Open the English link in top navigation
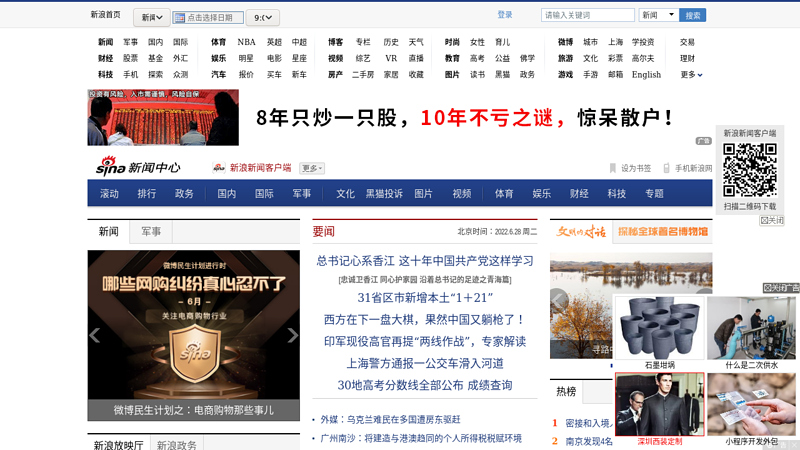This screenshot has width=800, height=450. pyautogui.click(x=646, y=74)
